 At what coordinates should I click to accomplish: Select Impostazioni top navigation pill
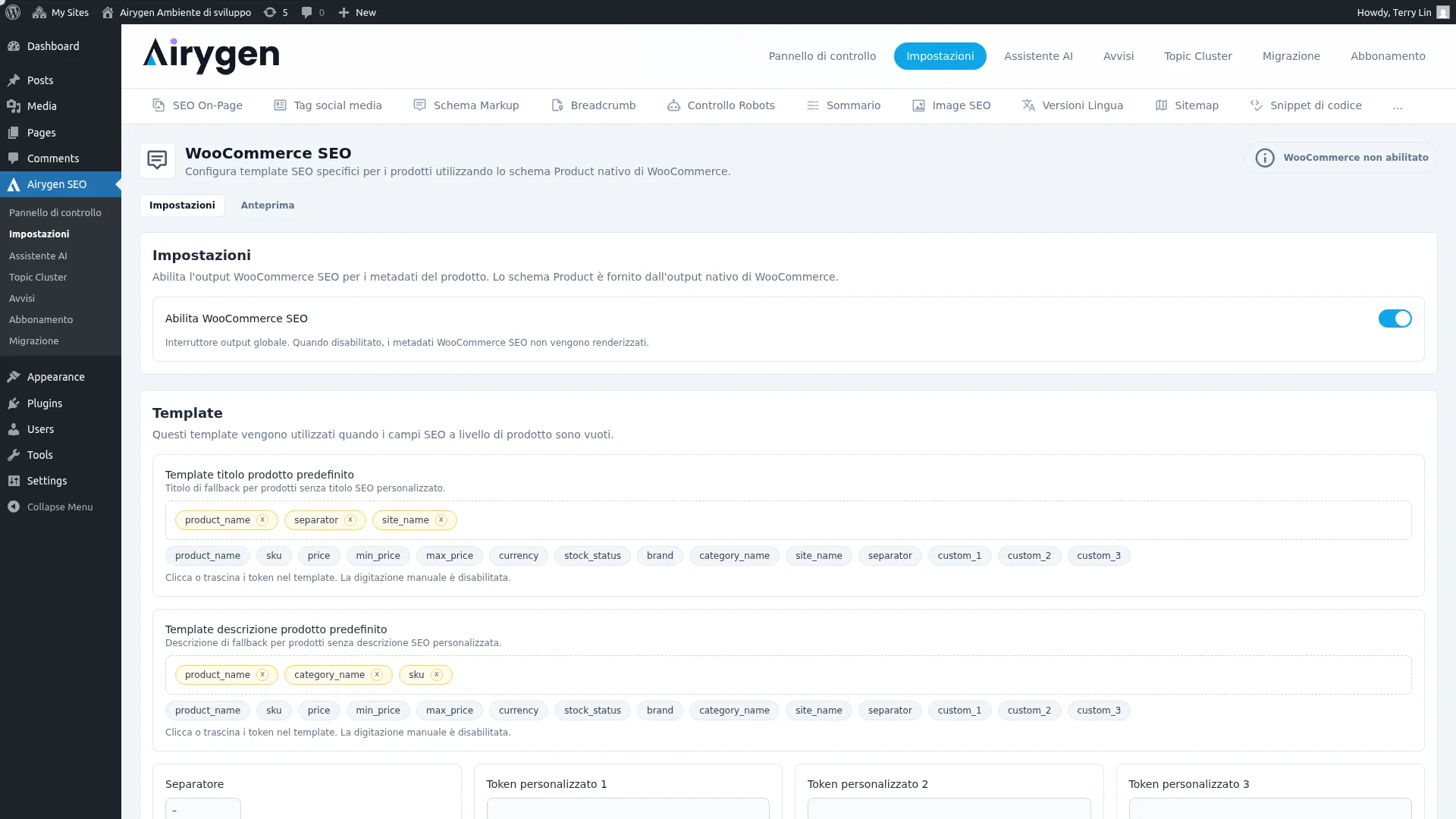coord(940,56)
